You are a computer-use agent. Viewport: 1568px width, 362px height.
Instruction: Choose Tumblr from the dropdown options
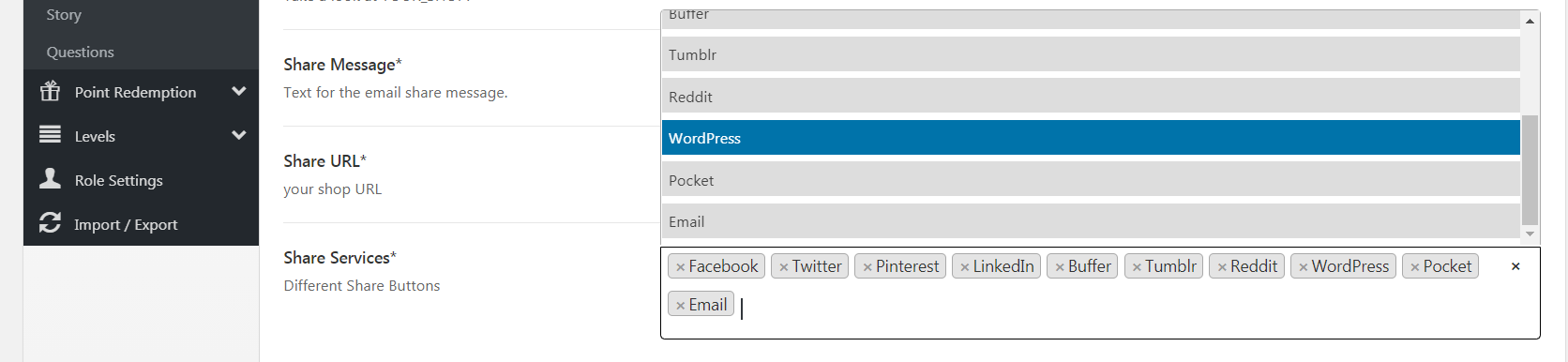tap(1091, 54)
